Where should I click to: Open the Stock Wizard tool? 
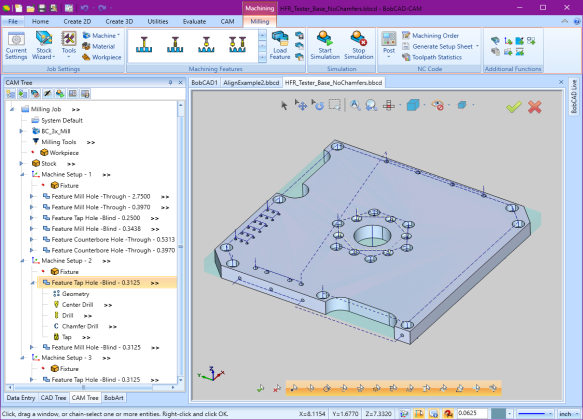point(44,45)
